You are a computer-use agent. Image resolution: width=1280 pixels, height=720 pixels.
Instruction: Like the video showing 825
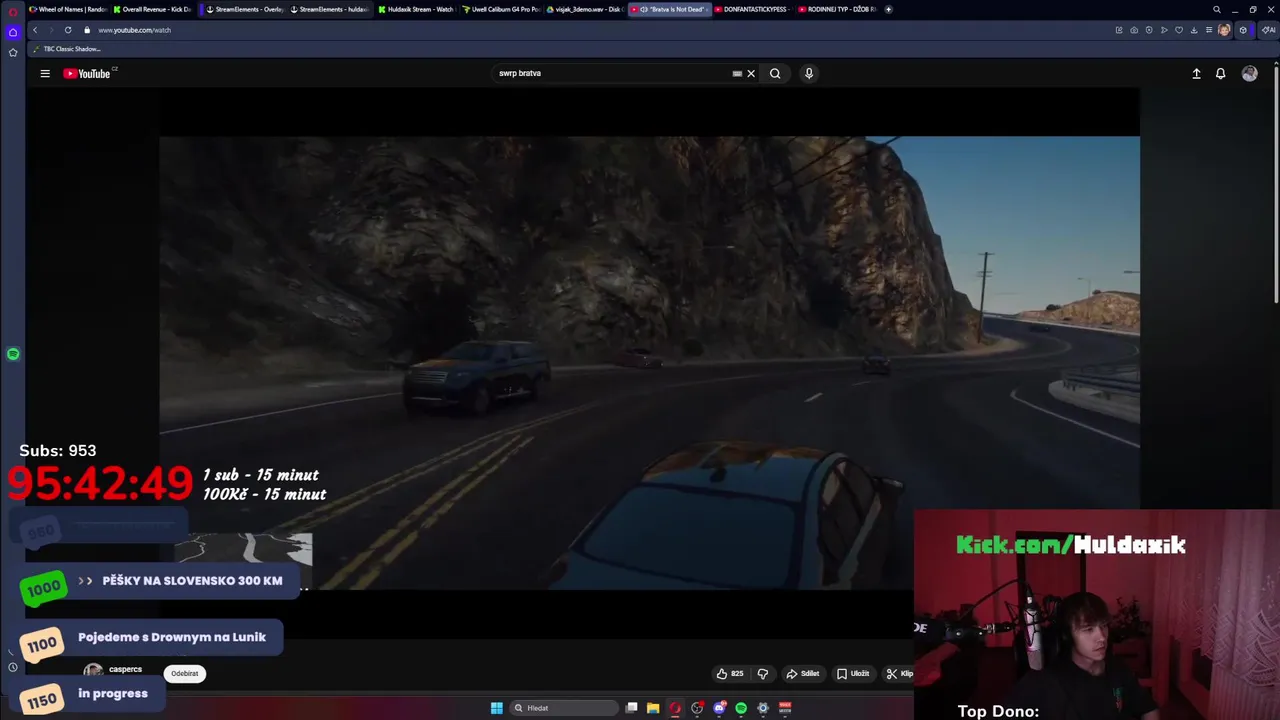tap(730, 674)
